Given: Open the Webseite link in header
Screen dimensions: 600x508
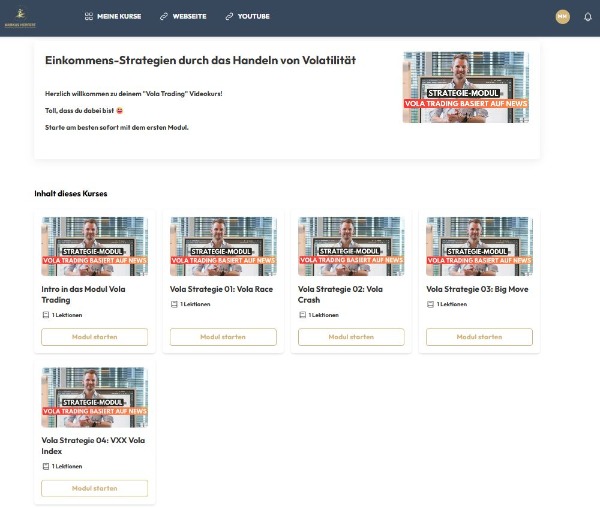Looking at the screenshot, I should (x=183, y=17).
